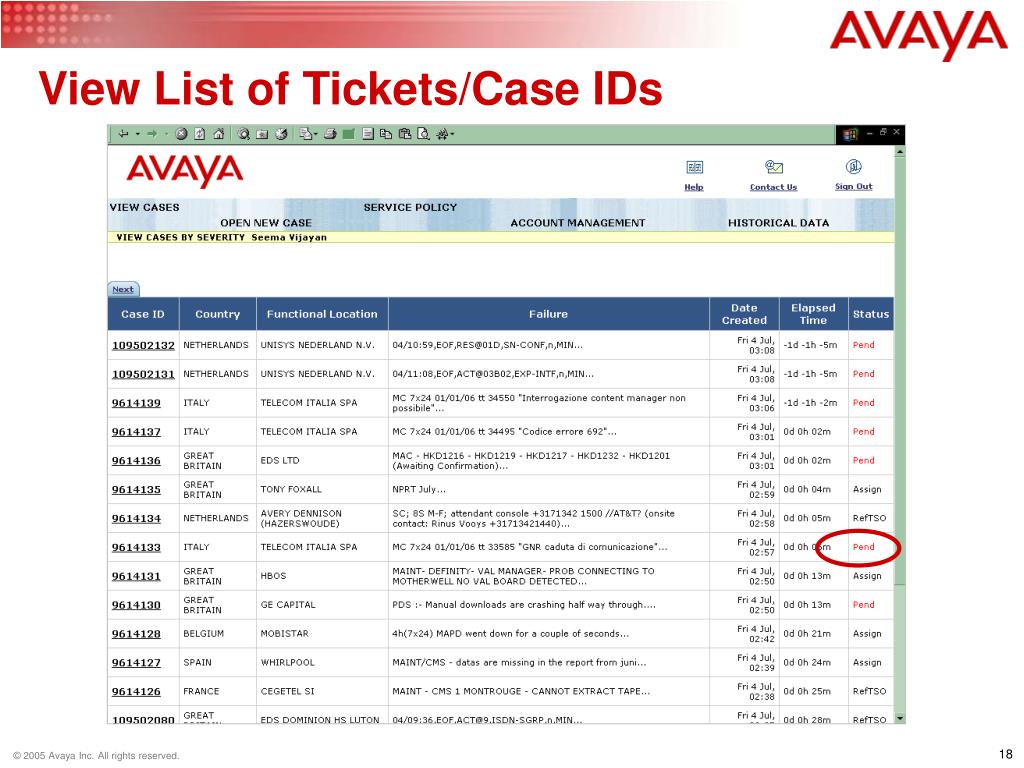Image resolution: width=1024 pixels, height=768 pixels.
Task: Click the Failure column header
Action: click(549, 314)
